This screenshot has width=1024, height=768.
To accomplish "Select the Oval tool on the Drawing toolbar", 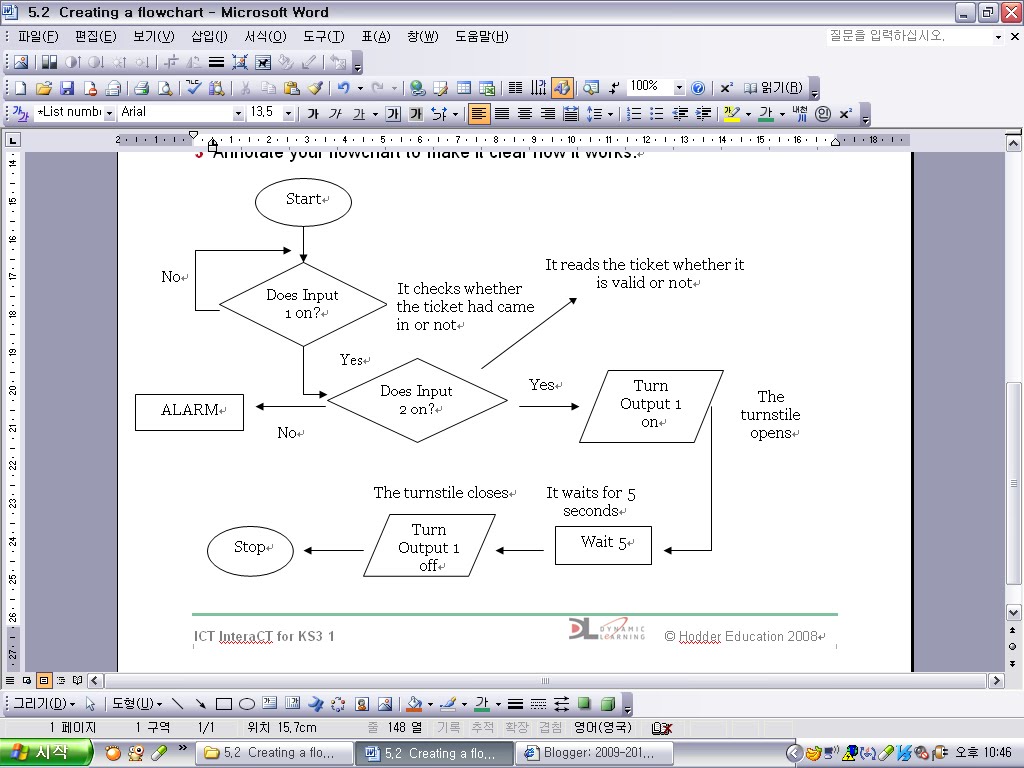I will pyautogui.click(x=247, y=703).
